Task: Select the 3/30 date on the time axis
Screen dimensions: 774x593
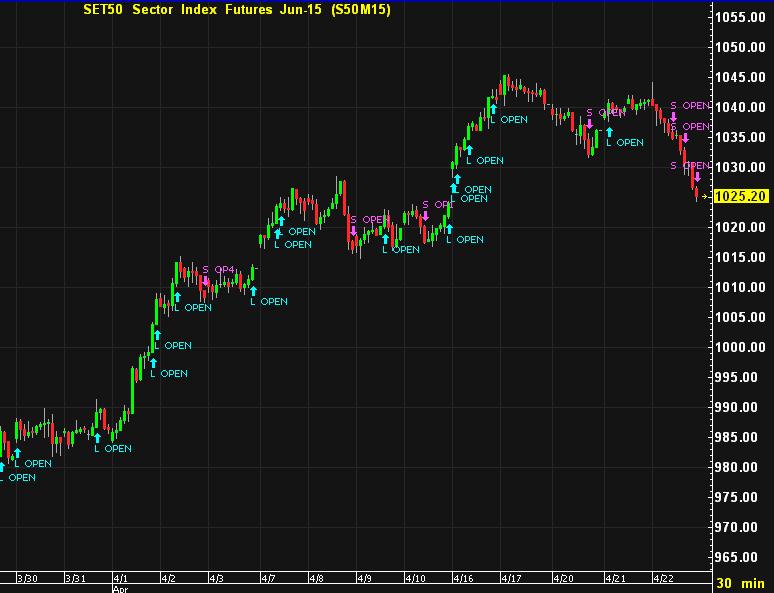Action: (30, 578)
